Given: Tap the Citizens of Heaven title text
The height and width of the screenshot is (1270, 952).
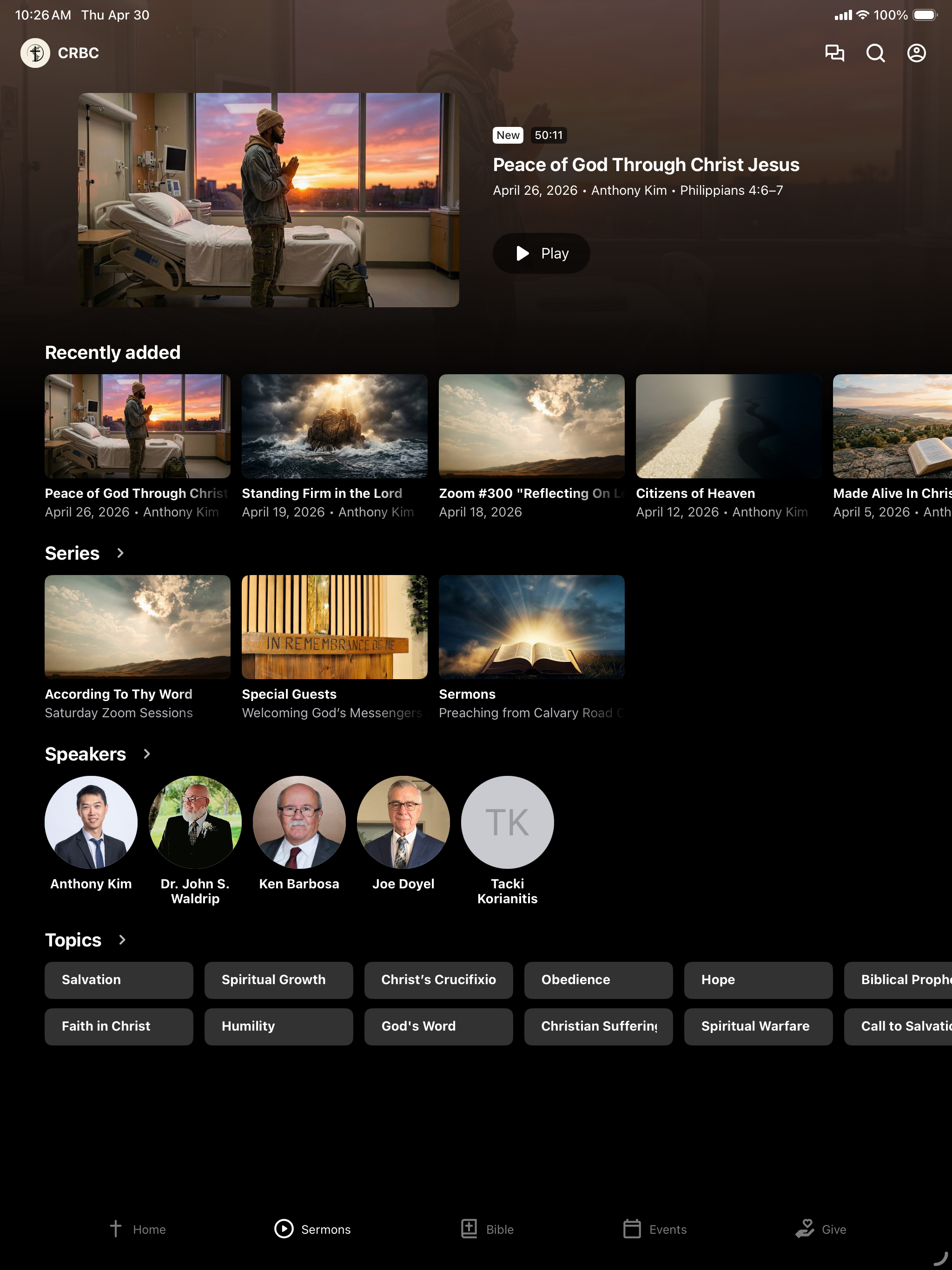Looking at the screenshot, I should tap(695, 493).
